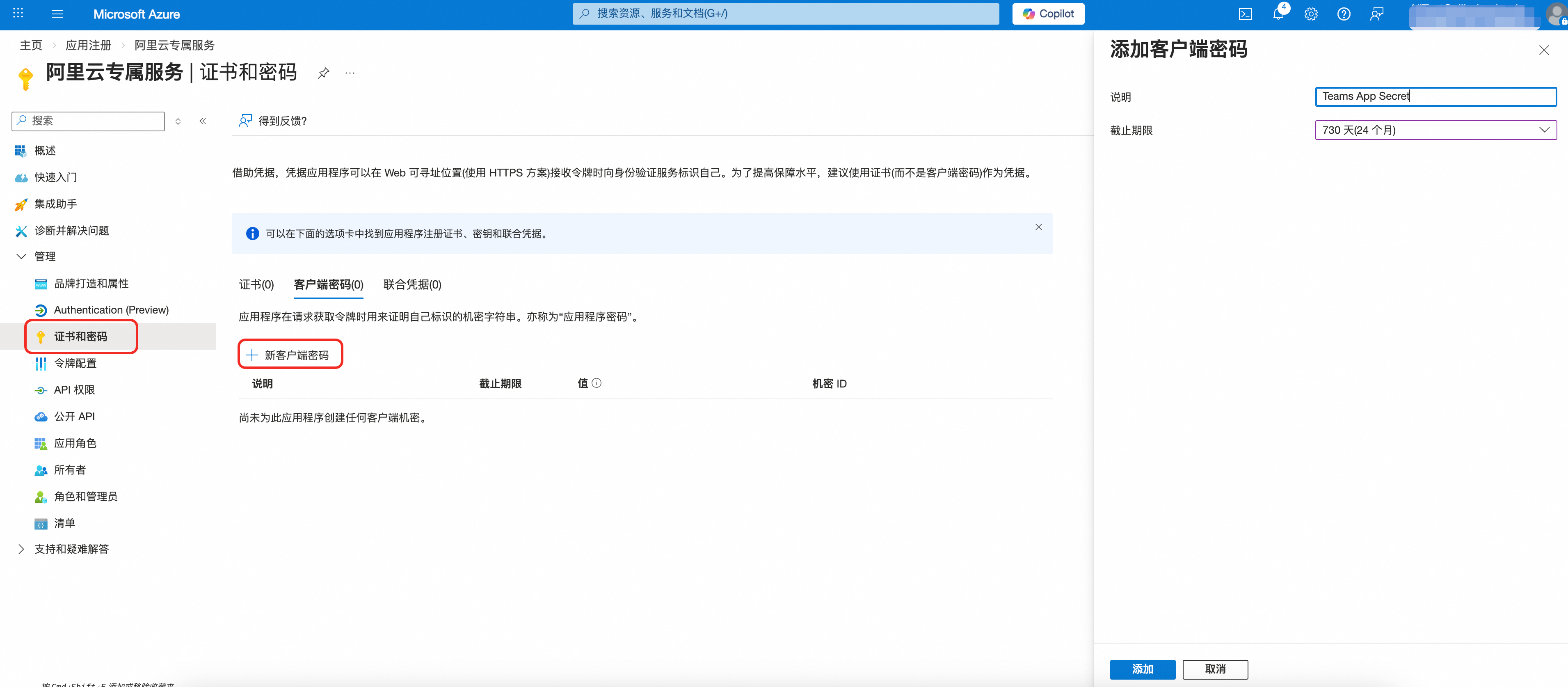Click the value column info icon

597,383
